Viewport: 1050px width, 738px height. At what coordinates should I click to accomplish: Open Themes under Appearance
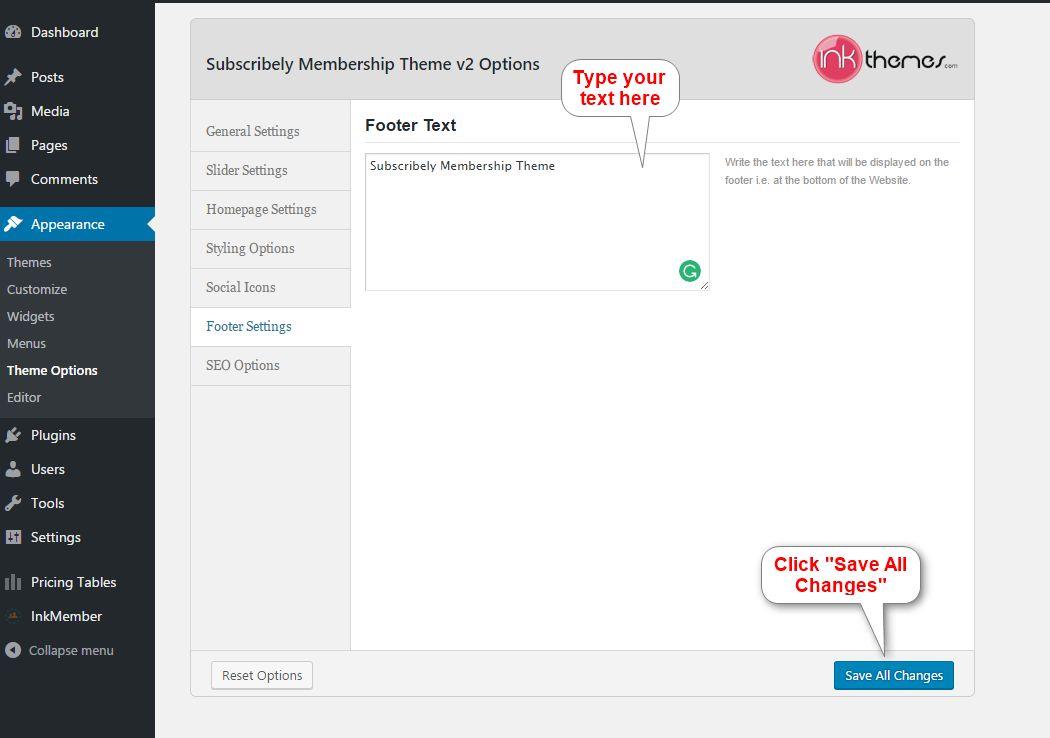(x=29, y=263)
